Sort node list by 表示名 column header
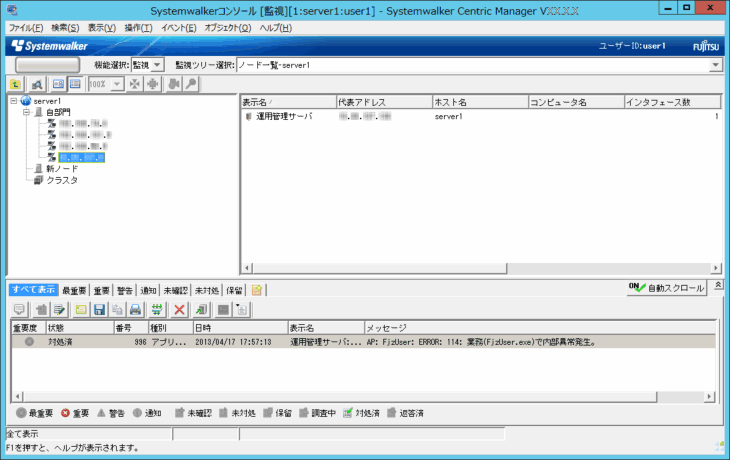The image size is (730, 460). 288,102
